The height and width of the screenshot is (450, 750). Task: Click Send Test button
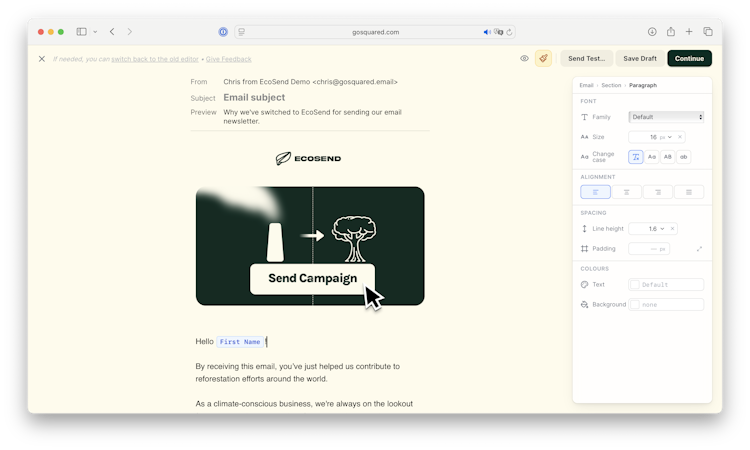pos(586,58)
